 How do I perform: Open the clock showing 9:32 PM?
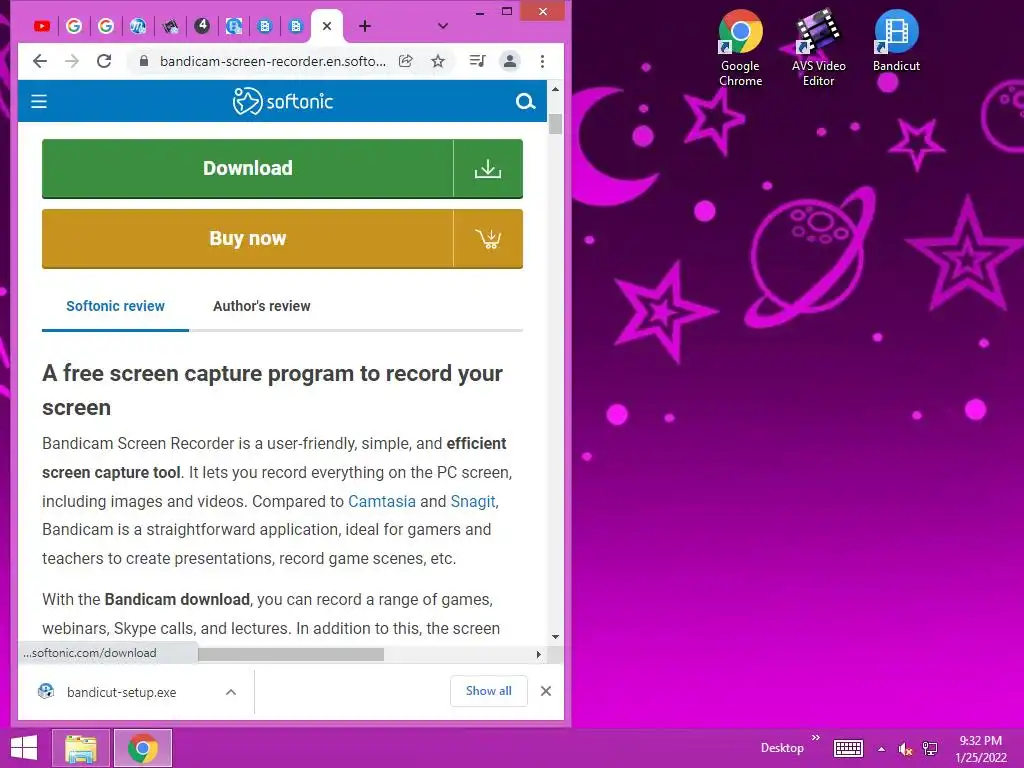pyautogui.click(x=981, y=749)
